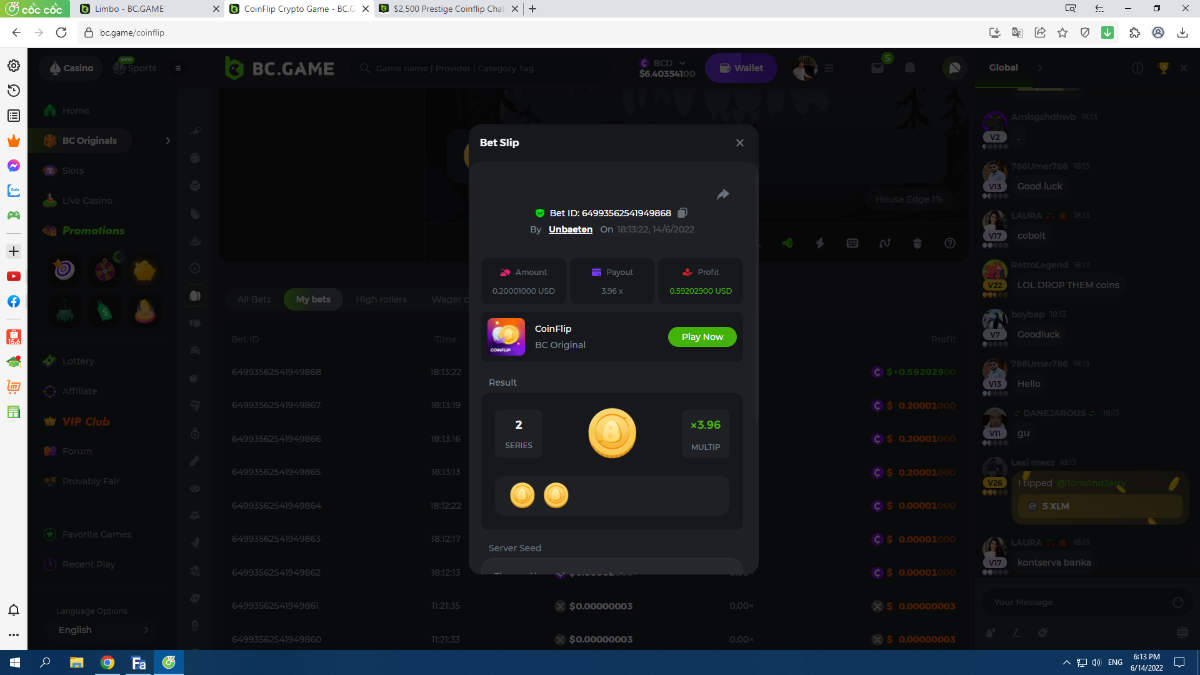Open Messenger from the browser sidebar

pos(14,166)
